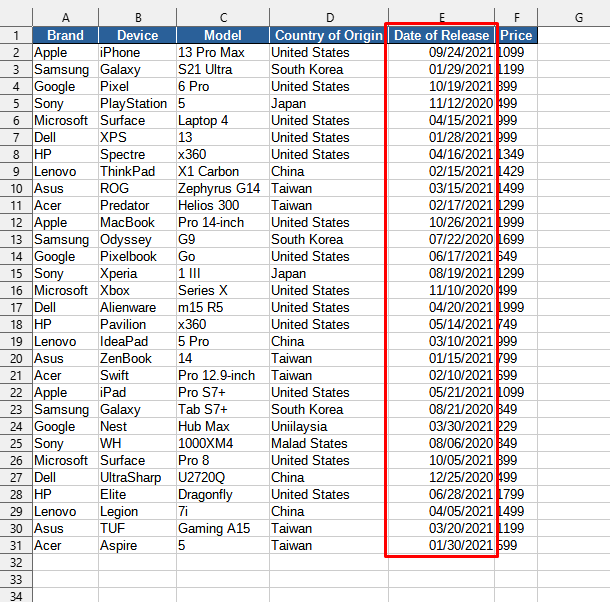Select the Tab S7+ cell

[x=223, y=409]
